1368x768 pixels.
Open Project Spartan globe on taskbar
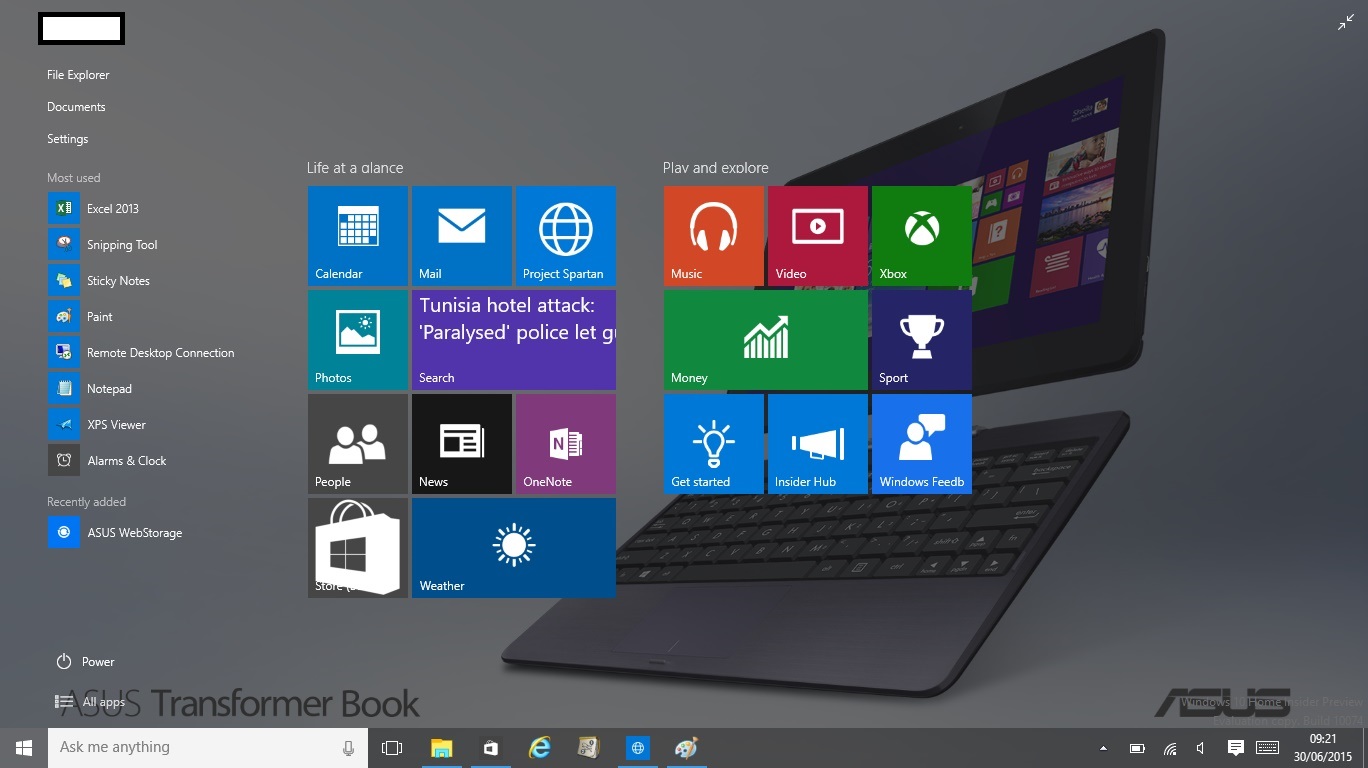tap(637, 748)
